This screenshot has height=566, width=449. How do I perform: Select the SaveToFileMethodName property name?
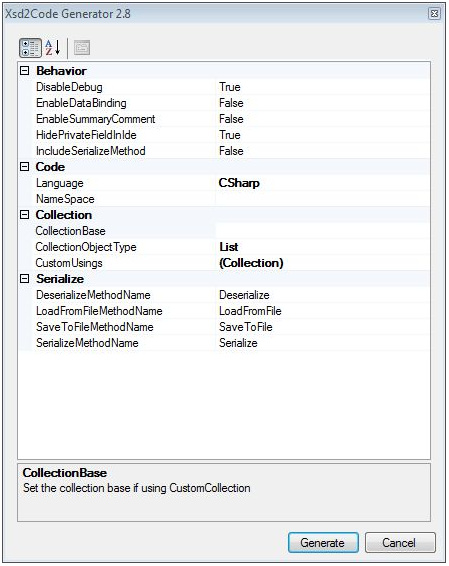pos(95,327)
